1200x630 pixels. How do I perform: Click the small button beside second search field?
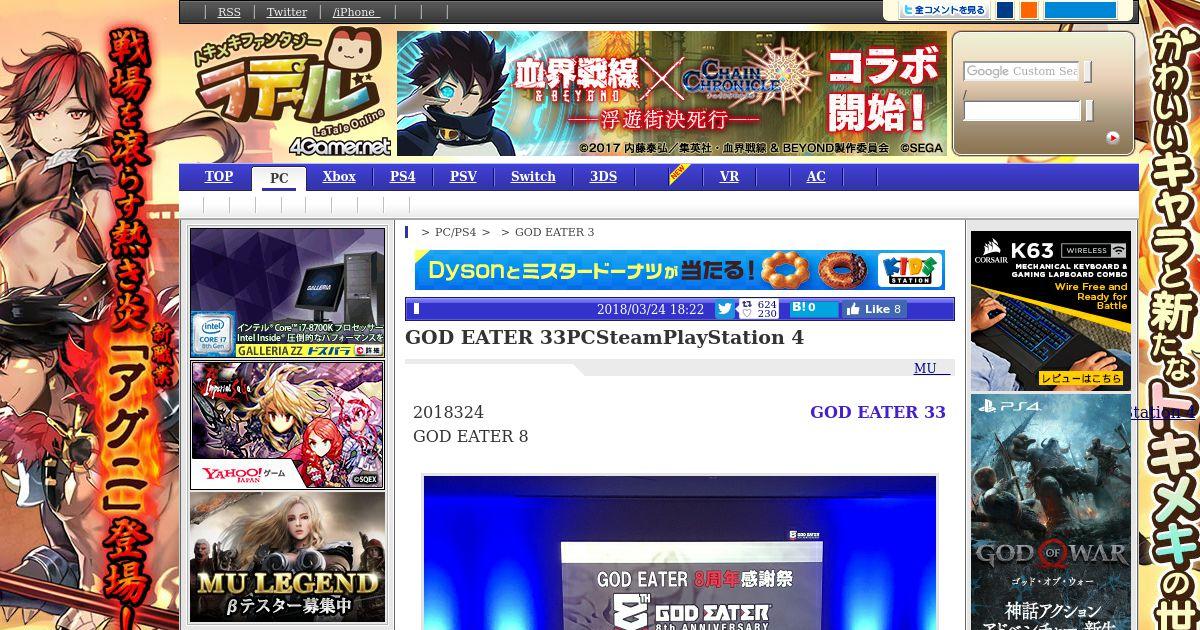click(x=1088, y=110)
